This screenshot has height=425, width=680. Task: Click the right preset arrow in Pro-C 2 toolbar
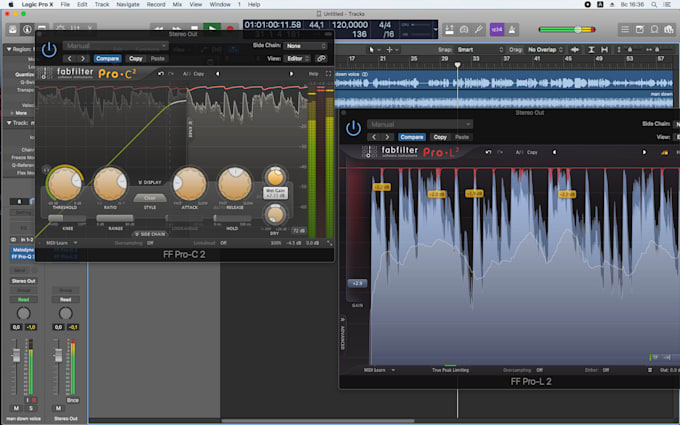click(291, 74)
